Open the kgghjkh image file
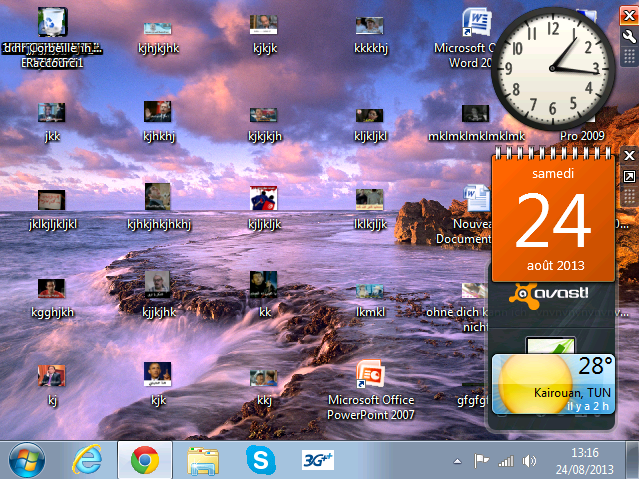This screenshot has height=479, width=639. [52, 289]
